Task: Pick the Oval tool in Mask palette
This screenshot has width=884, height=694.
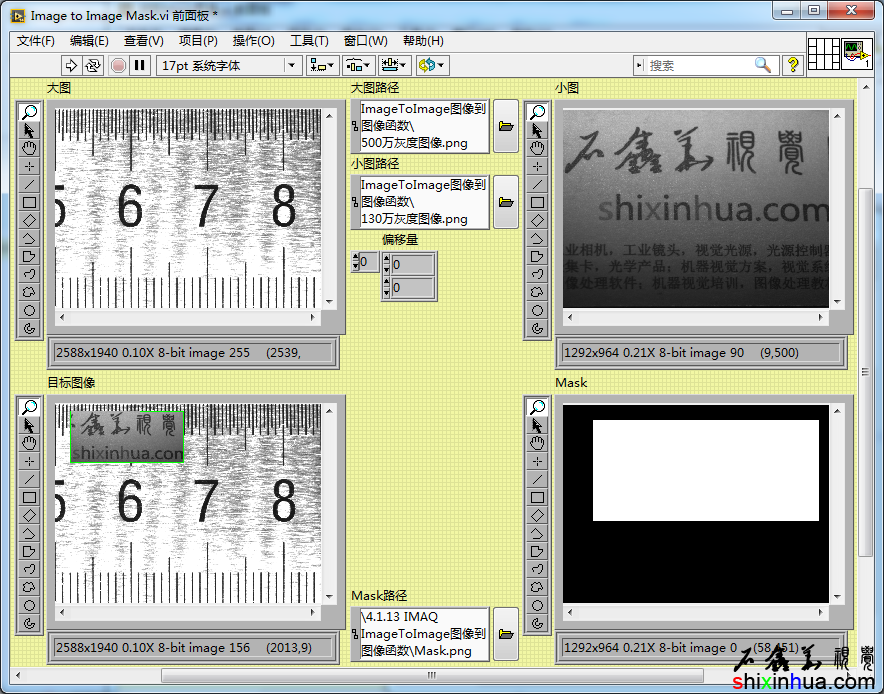Action: [538, 605]
